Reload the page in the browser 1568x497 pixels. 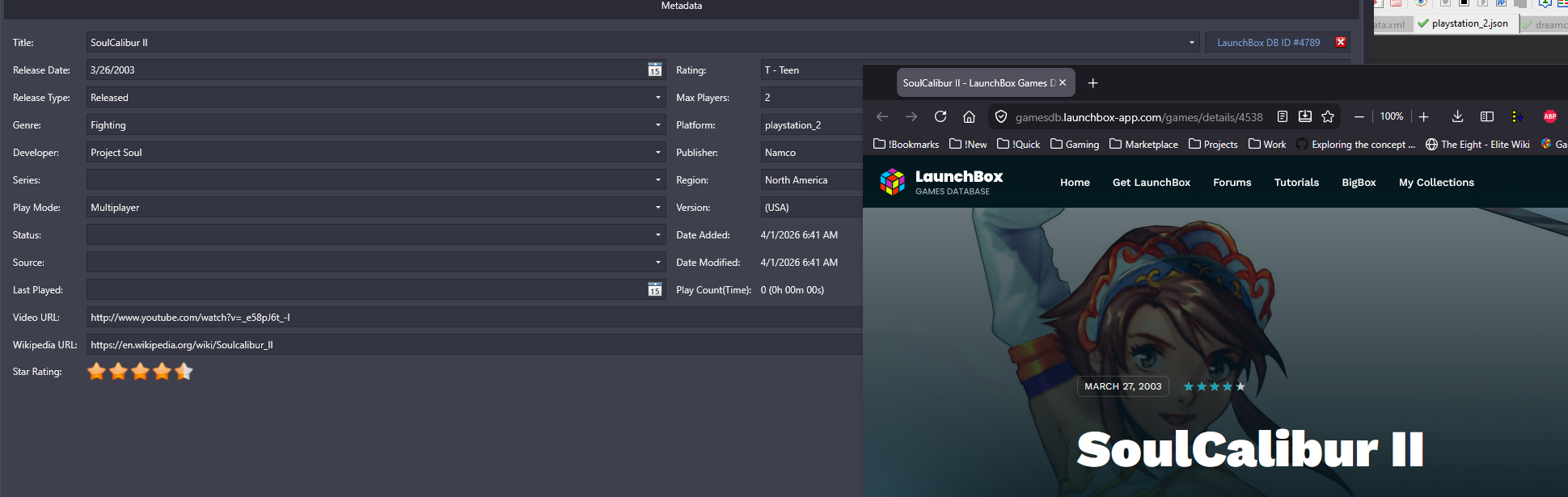click(x=940, y=117)
